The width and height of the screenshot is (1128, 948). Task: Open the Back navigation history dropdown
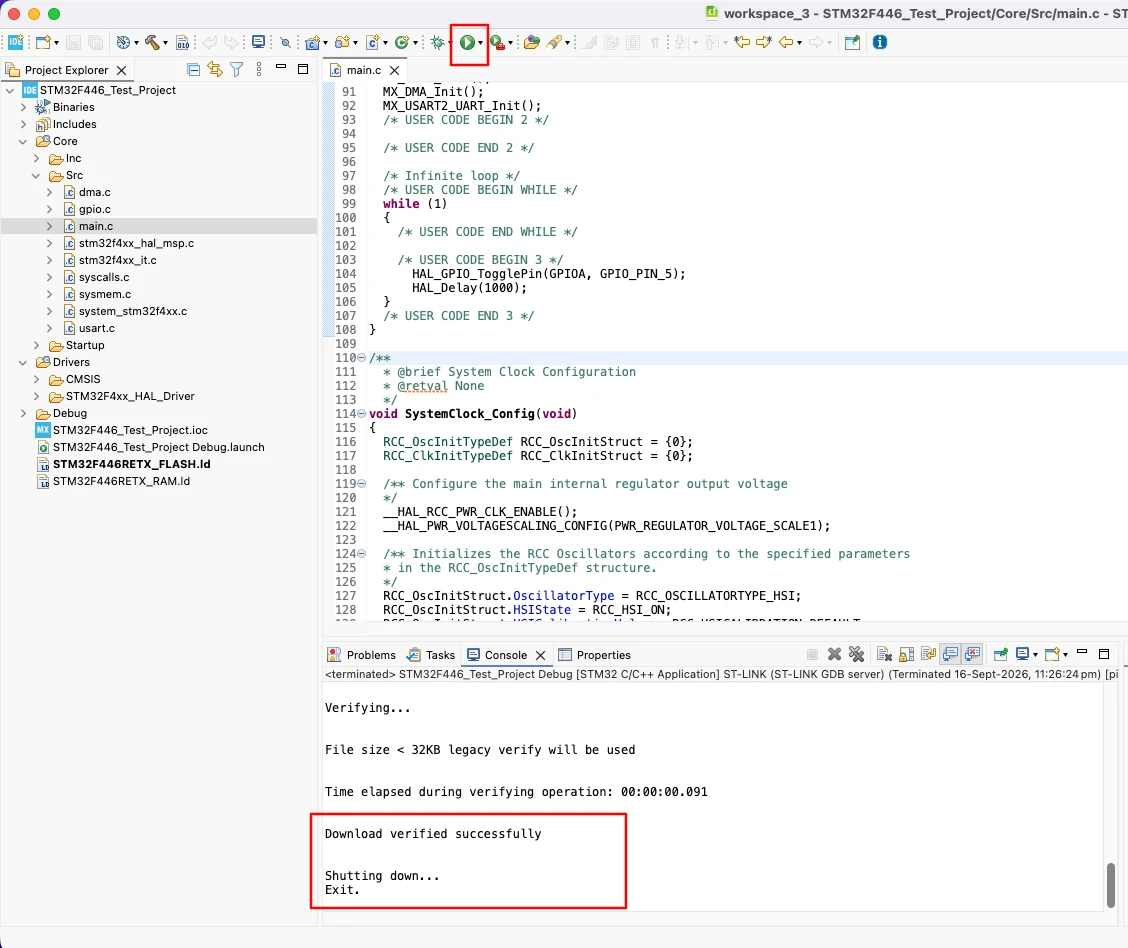coord(800,43)
